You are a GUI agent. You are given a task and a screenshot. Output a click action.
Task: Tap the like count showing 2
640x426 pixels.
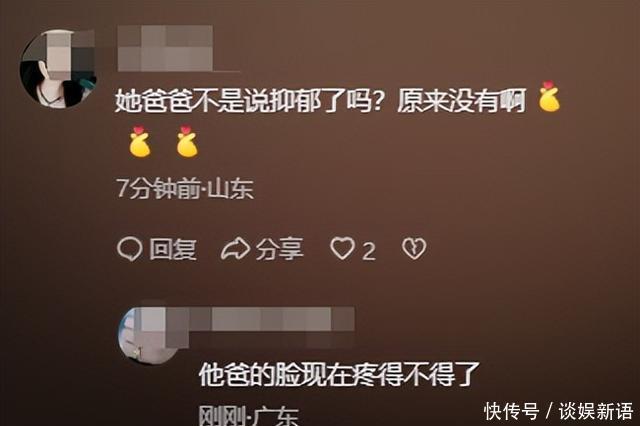369,251
